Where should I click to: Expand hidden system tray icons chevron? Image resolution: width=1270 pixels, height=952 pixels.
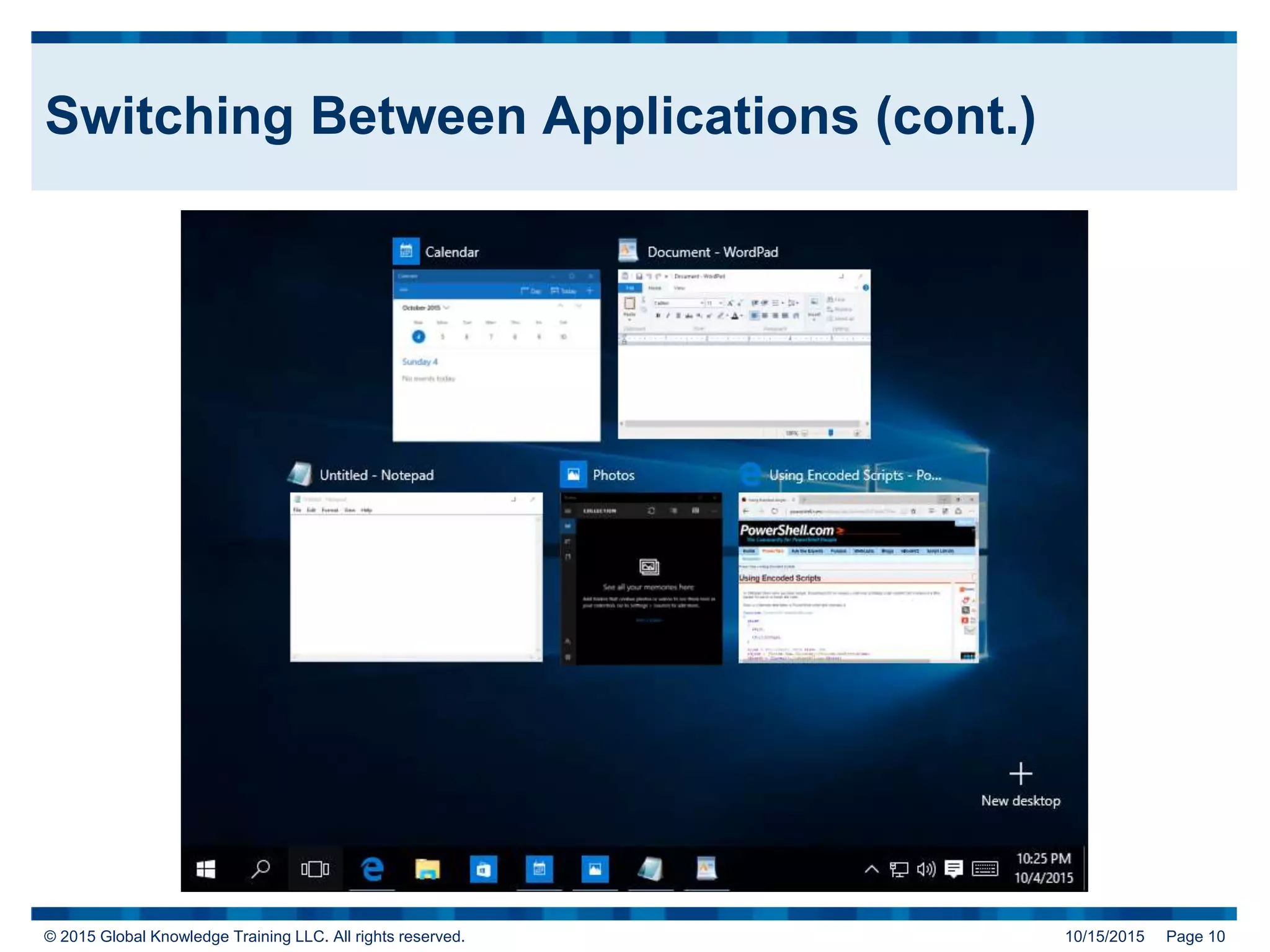point(871,869)
